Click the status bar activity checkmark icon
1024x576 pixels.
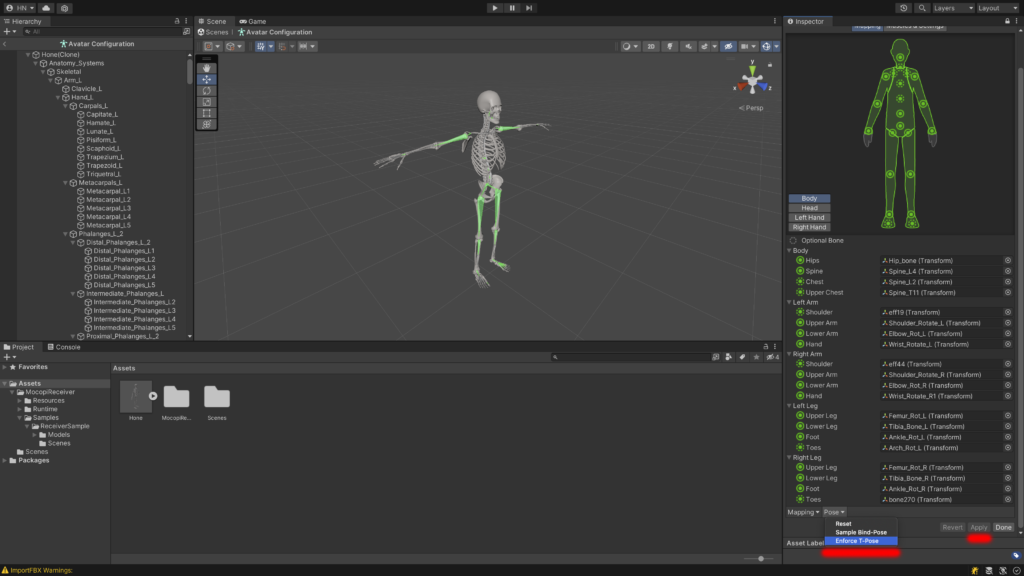[1016, 571]
